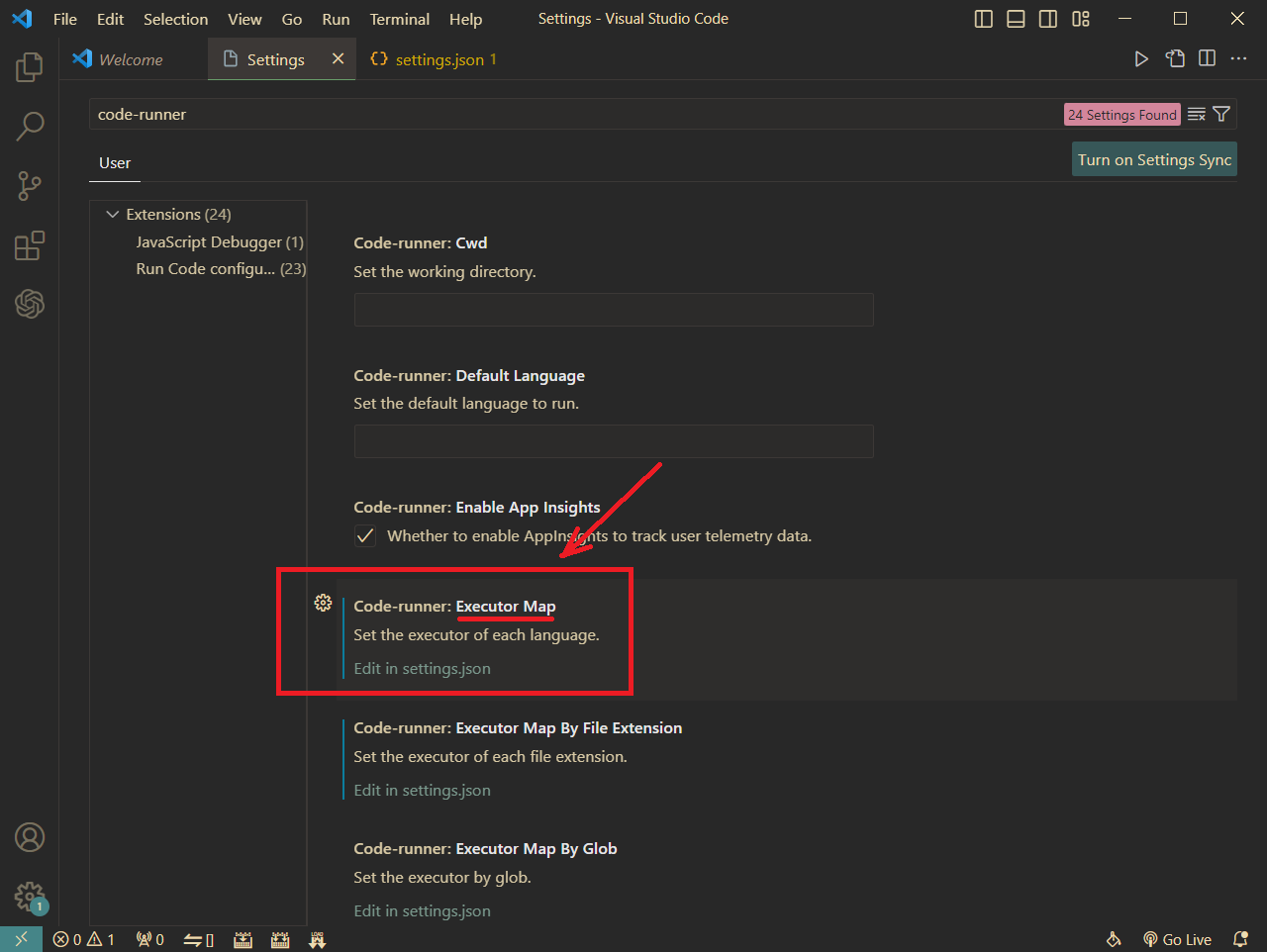The width and height of the screenshot is (1267, 952).
Task: Open the Customize Layout icon
Action: (x=1081, y=19)
